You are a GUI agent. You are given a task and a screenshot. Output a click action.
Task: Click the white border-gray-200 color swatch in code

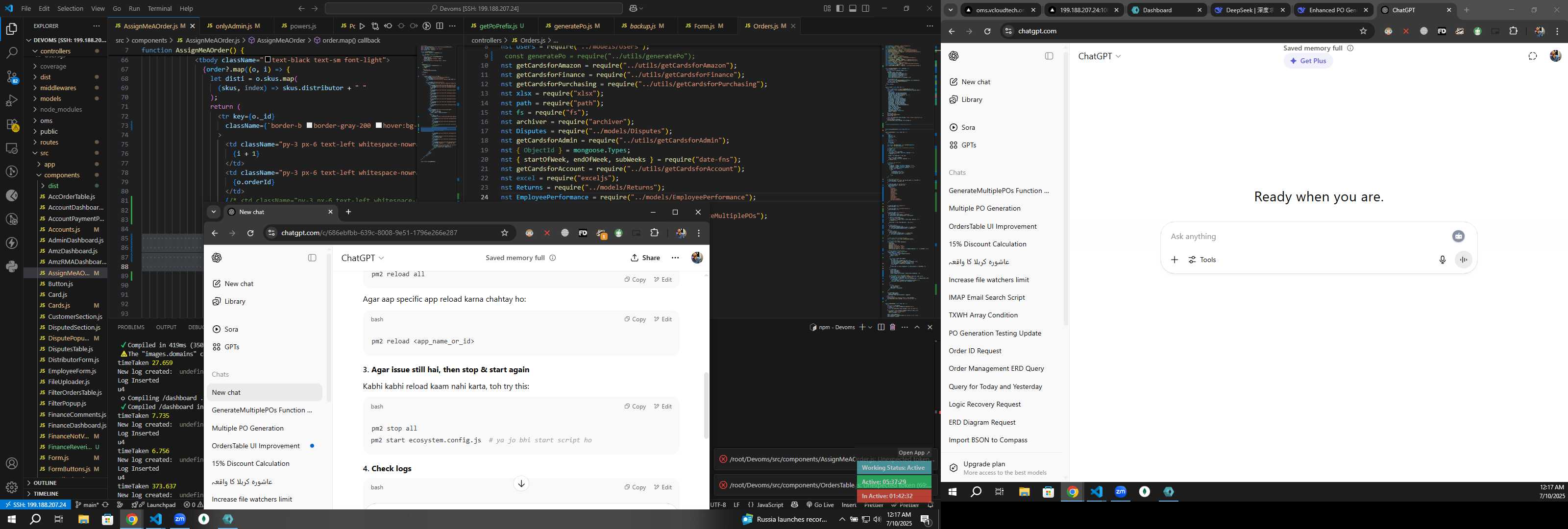pyautogui.click(x=309, y=125)
